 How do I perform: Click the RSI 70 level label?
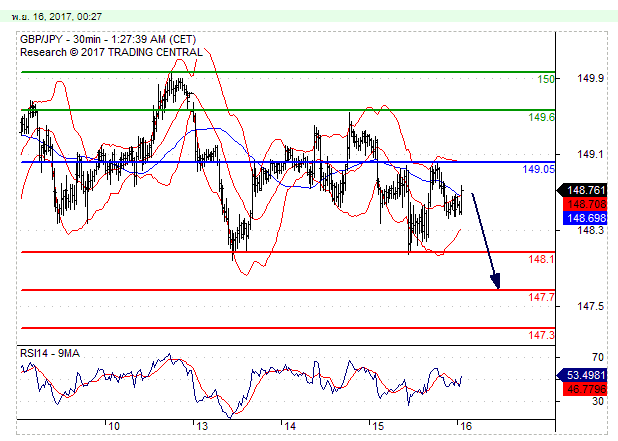pyautogui.click(x=598, y=357)
